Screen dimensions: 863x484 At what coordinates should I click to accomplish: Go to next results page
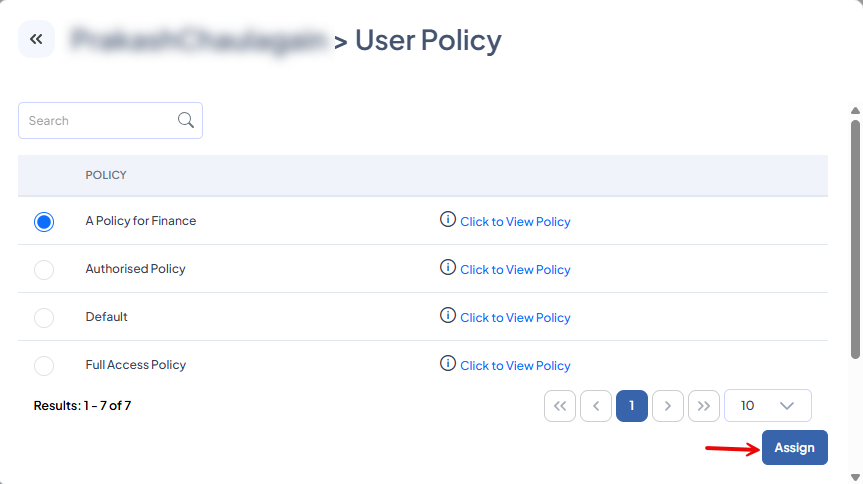pyautogui.click(x=668, y=406)
